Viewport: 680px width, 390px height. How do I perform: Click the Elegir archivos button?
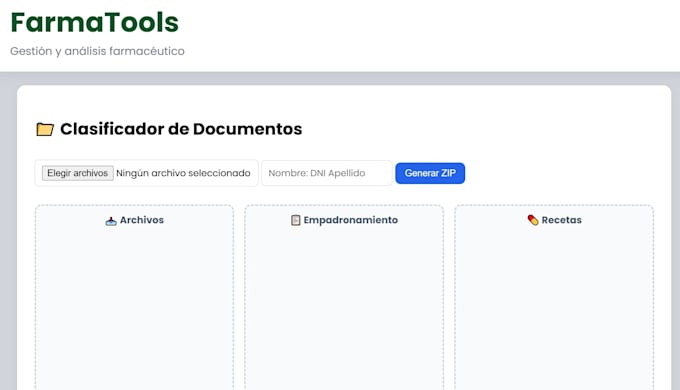coord(78,173)
